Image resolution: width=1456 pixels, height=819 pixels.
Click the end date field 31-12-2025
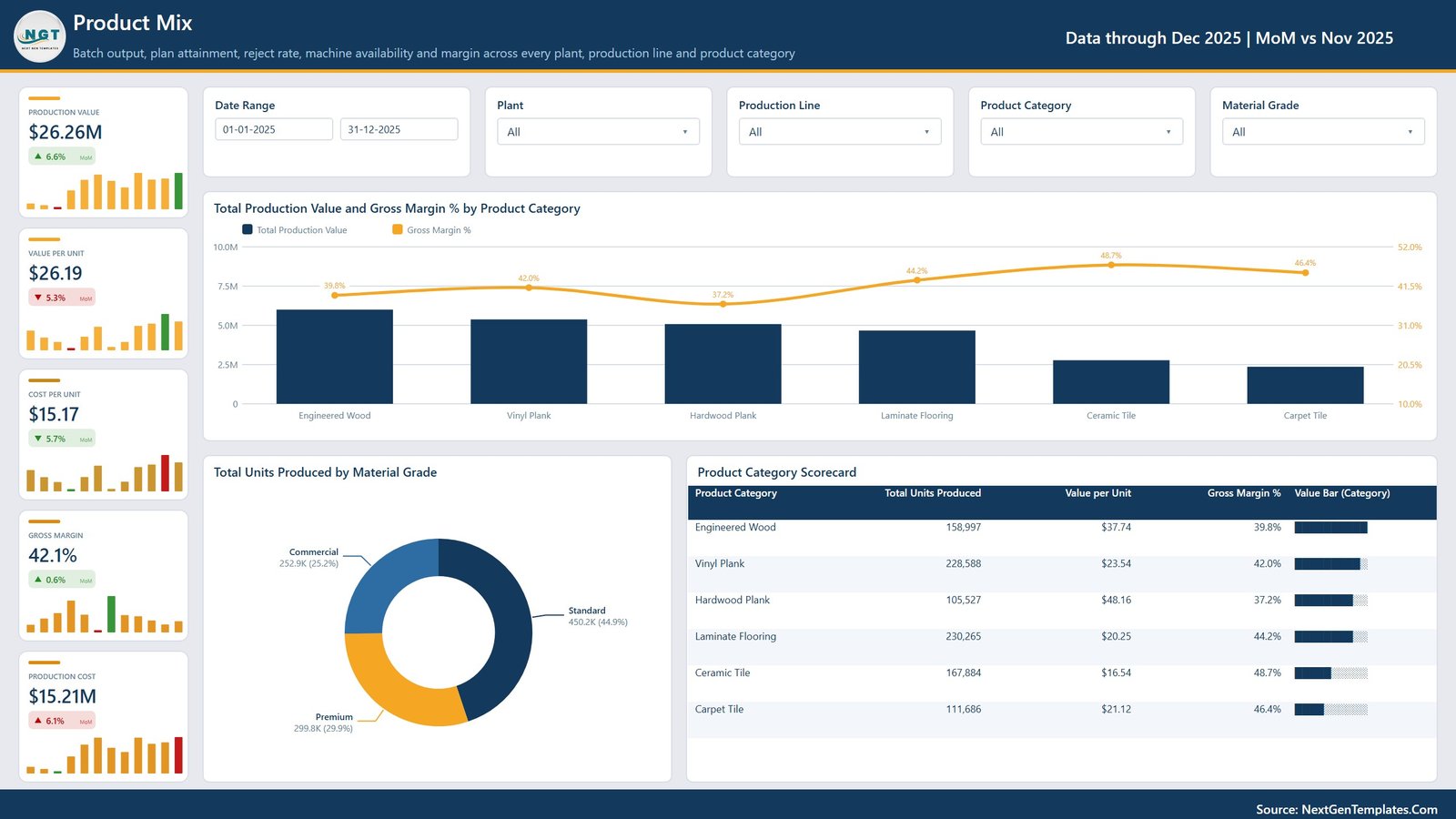point(399,129)
